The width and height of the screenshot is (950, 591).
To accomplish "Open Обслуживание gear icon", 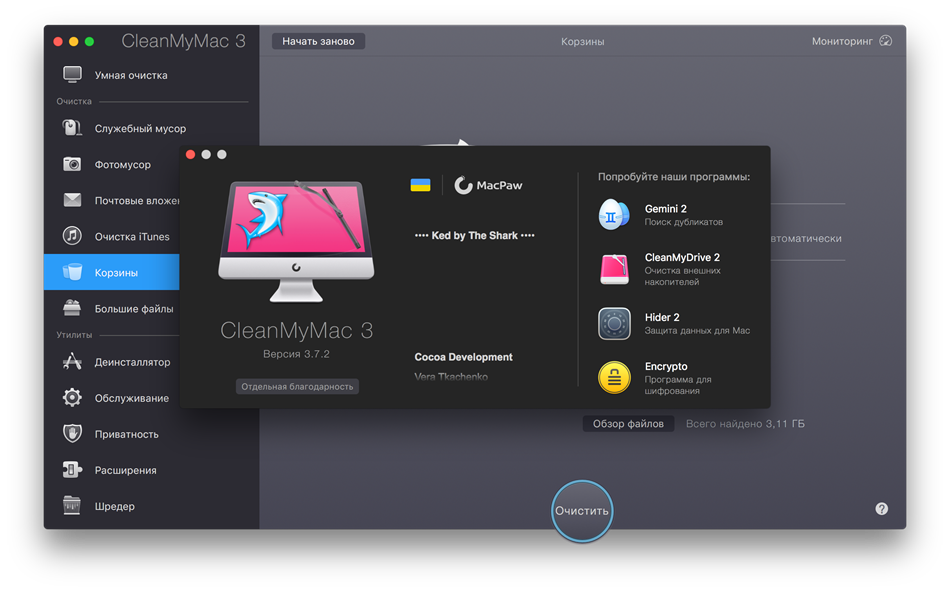I will (x=72, y=398).
